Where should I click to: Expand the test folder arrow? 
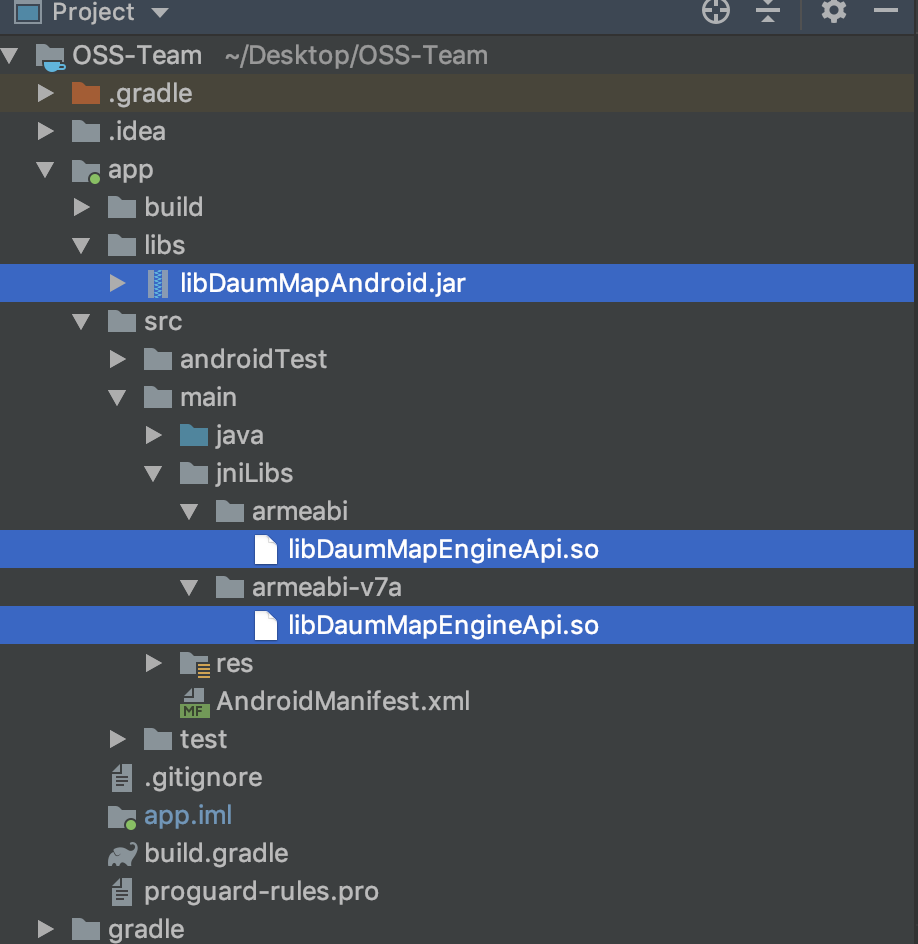click(117, 739)
